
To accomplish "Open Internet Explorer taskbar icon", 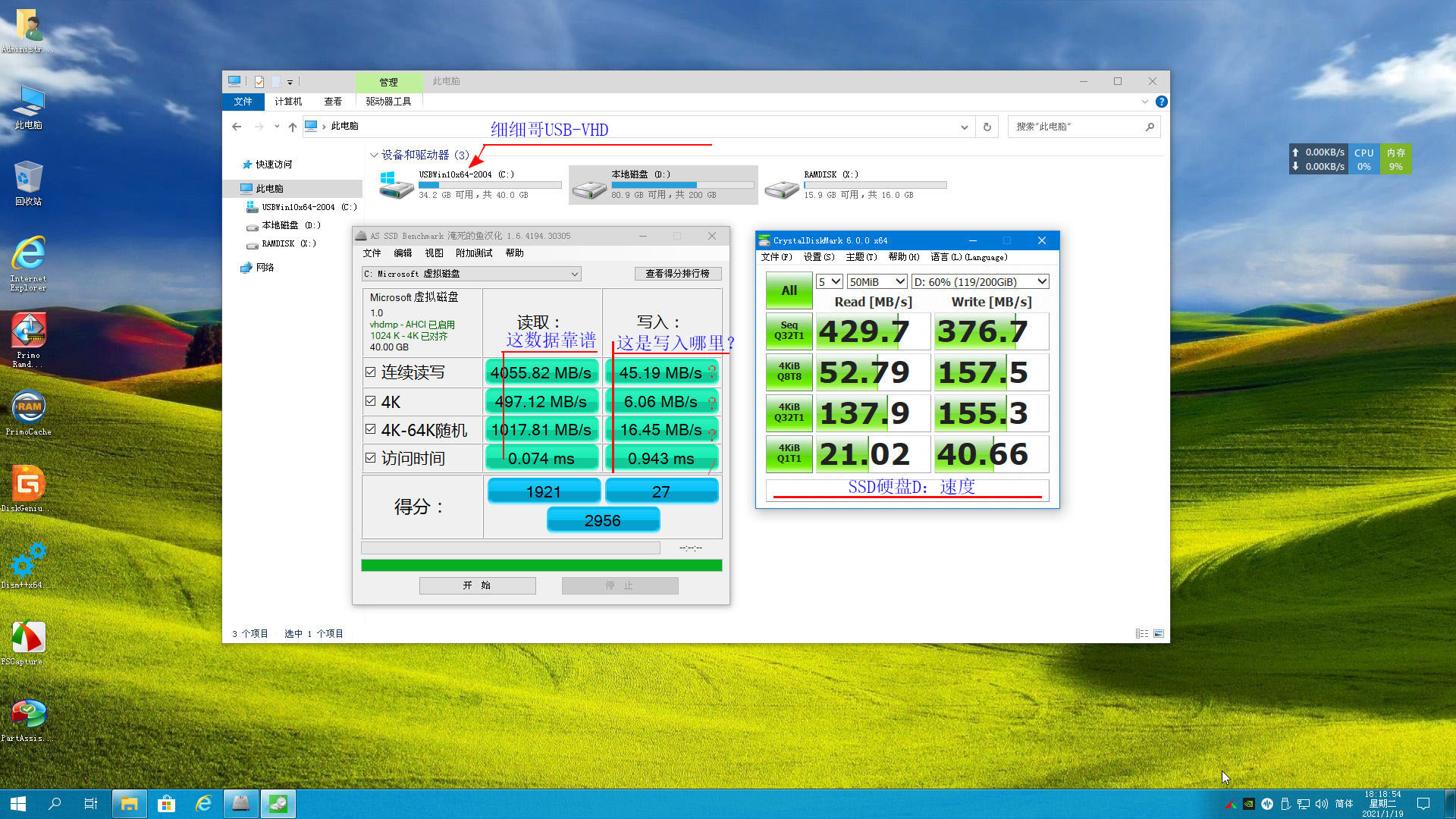I will [203, 804].
